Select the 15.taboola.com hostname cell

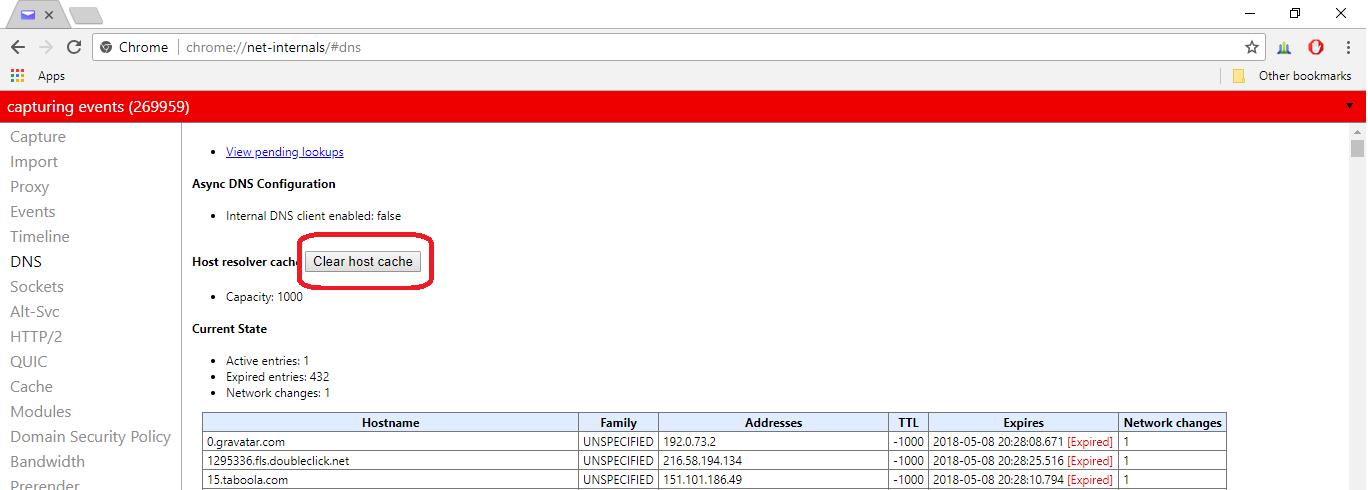pos(391,480)
